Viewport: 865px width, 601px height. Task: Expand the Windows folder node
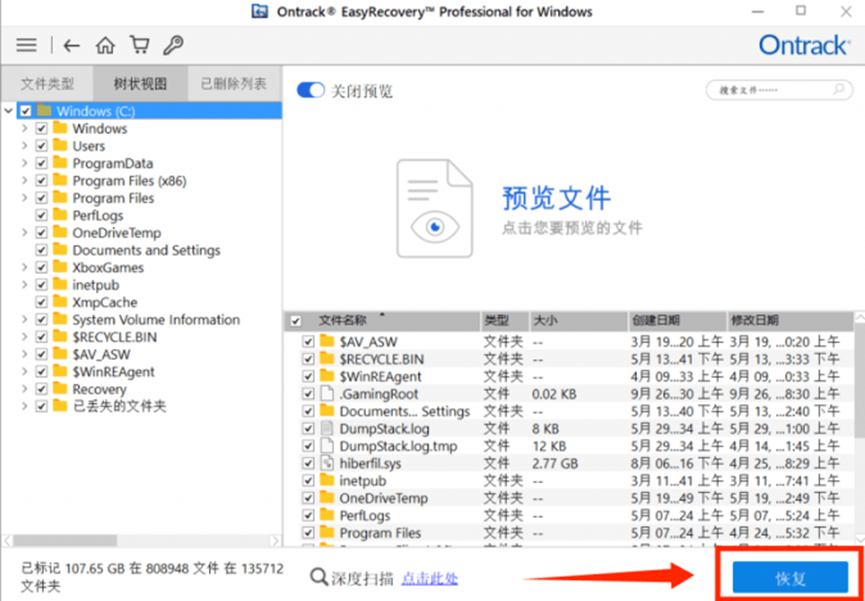point(24,129)
